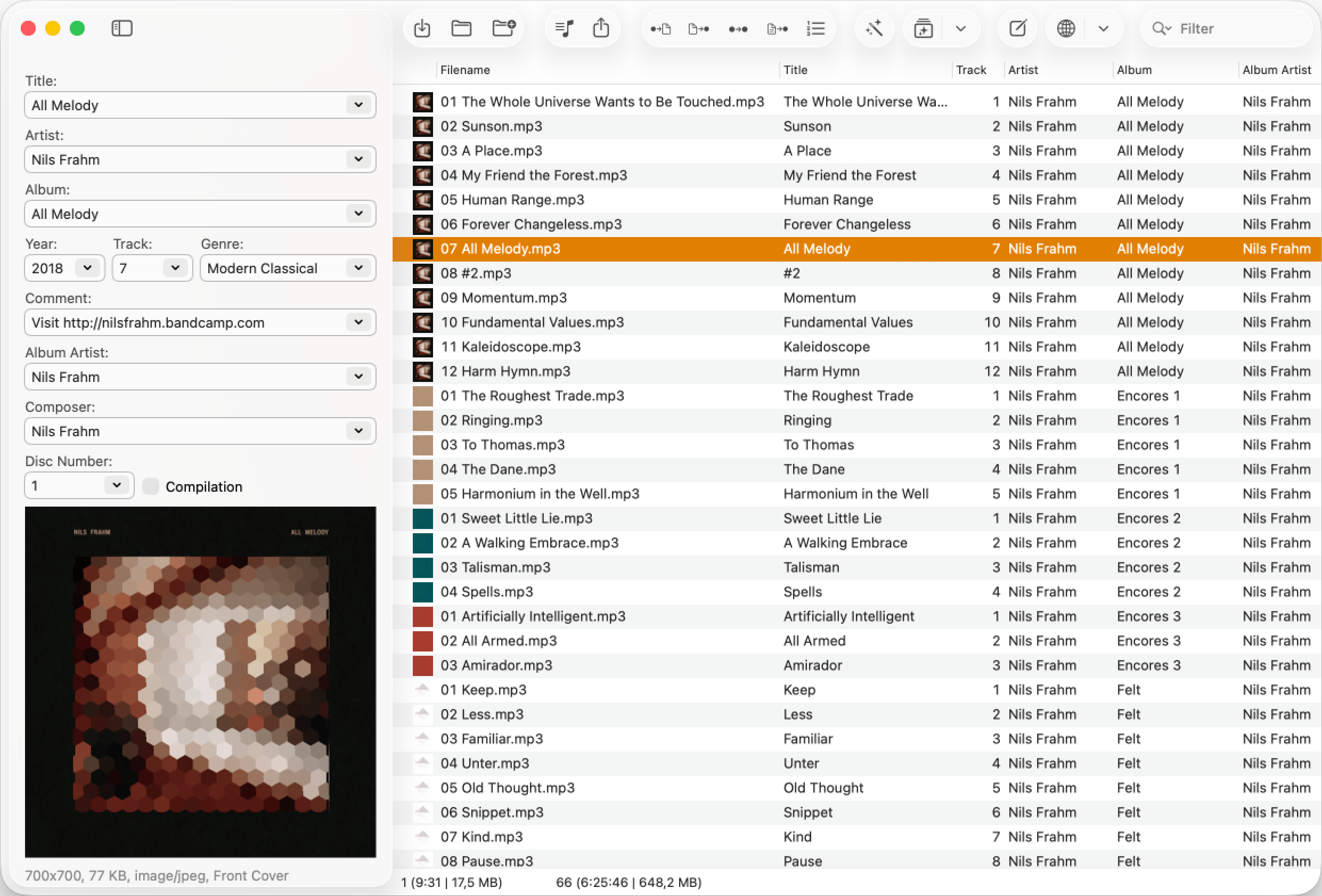Toggle the sidebar panel icon

(x=122, y=28)
